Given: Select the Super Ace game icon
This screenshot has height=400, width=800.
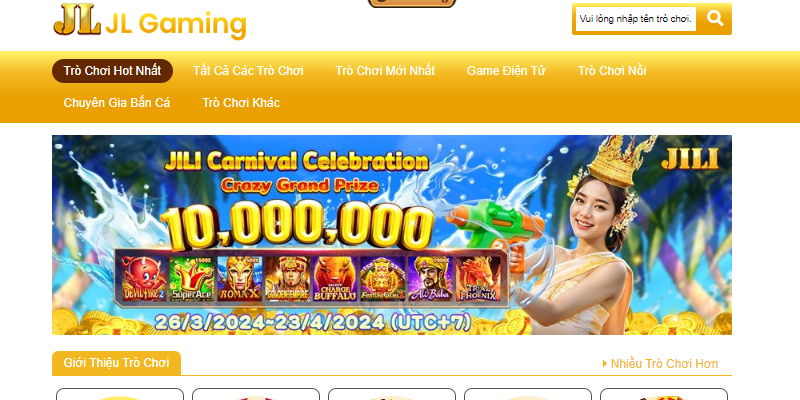Looking at the screenshot, I should [191, 278].
